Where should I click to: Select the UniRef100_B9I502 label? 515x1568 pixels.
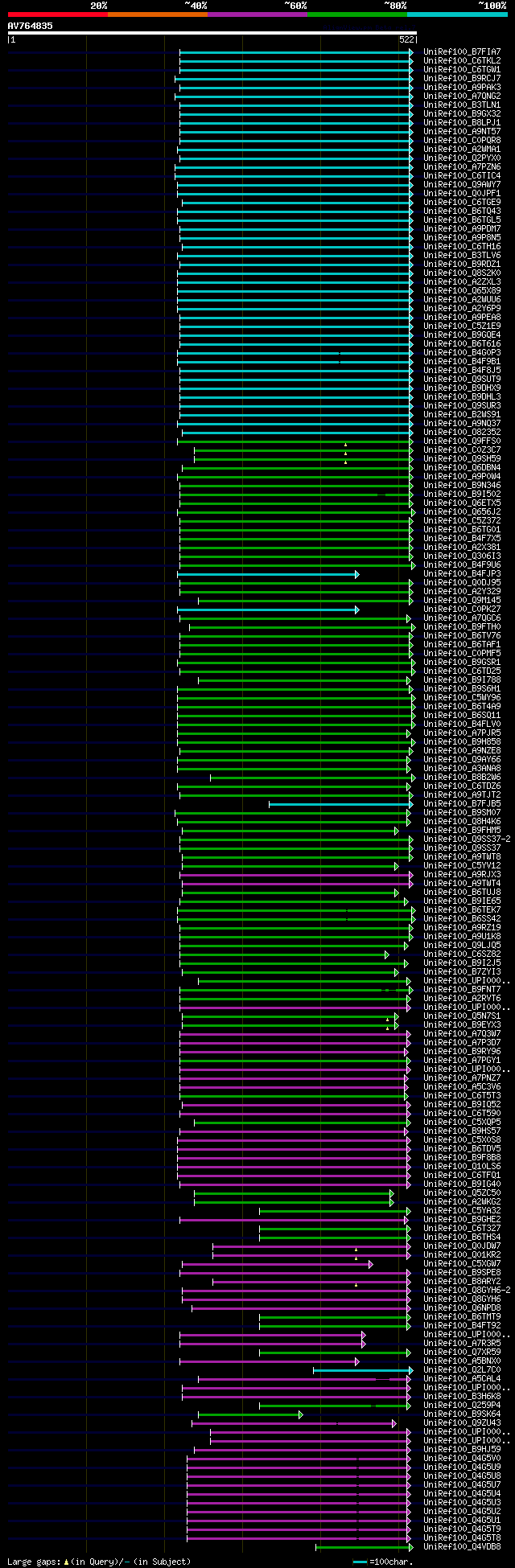click(462, 494)
